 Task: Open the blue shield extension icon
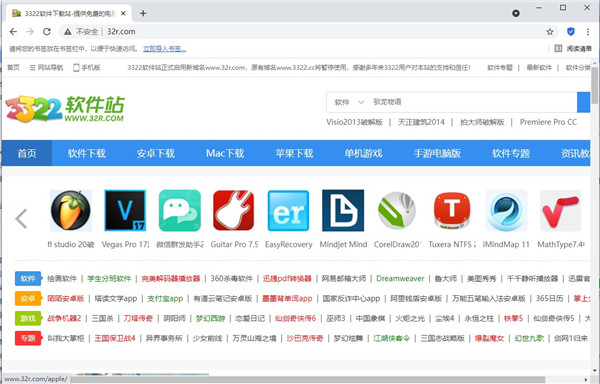(x=571, y=32)
